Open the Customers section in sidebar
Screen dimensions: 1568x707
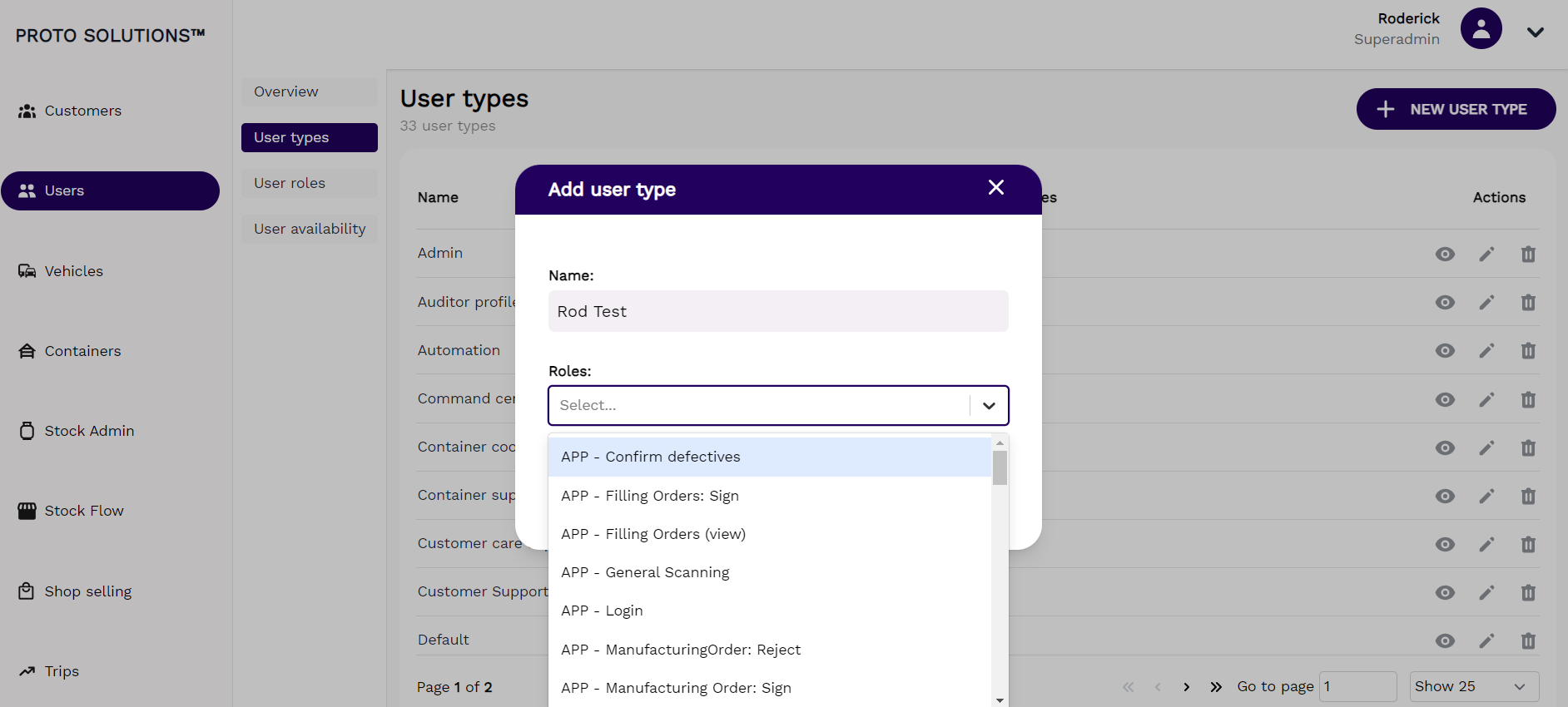(70, 111)
